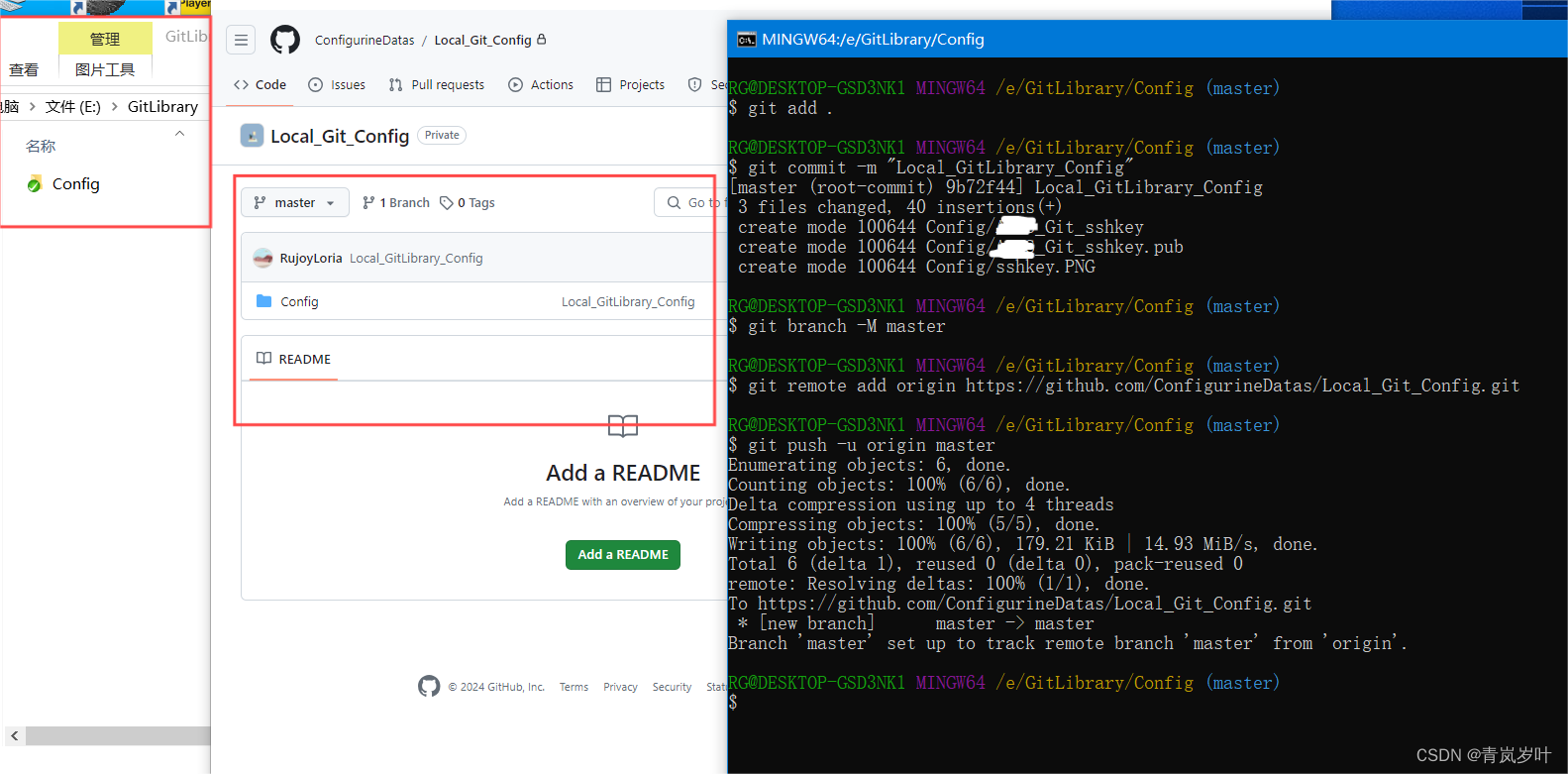
Task: View the 0 Tags link
Action: coord(468,203)
